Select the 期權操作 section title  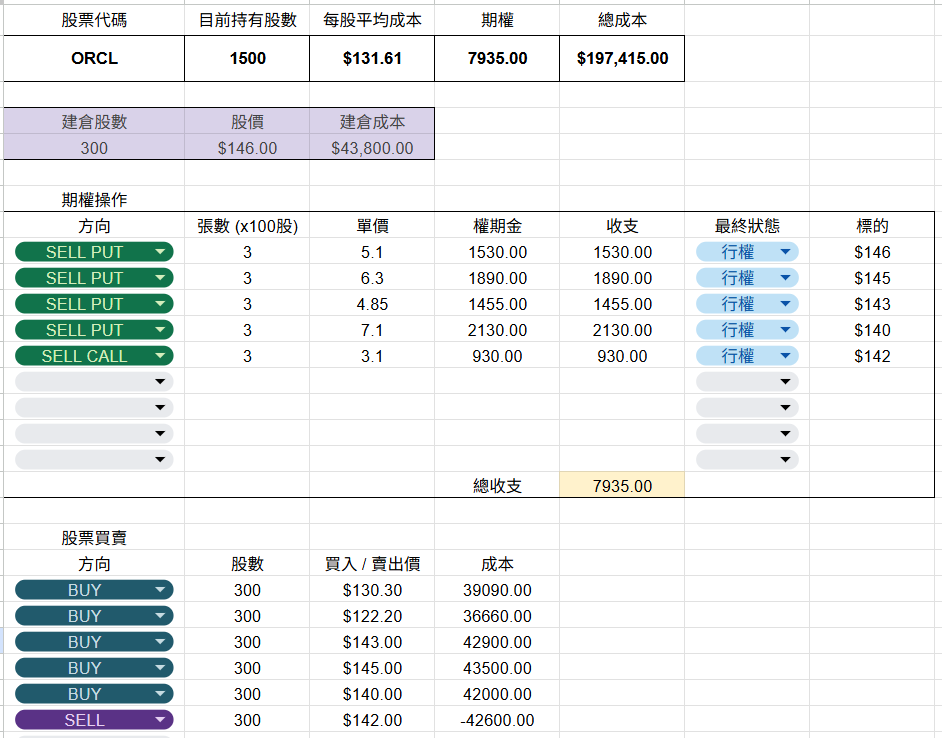coord(94,200)
